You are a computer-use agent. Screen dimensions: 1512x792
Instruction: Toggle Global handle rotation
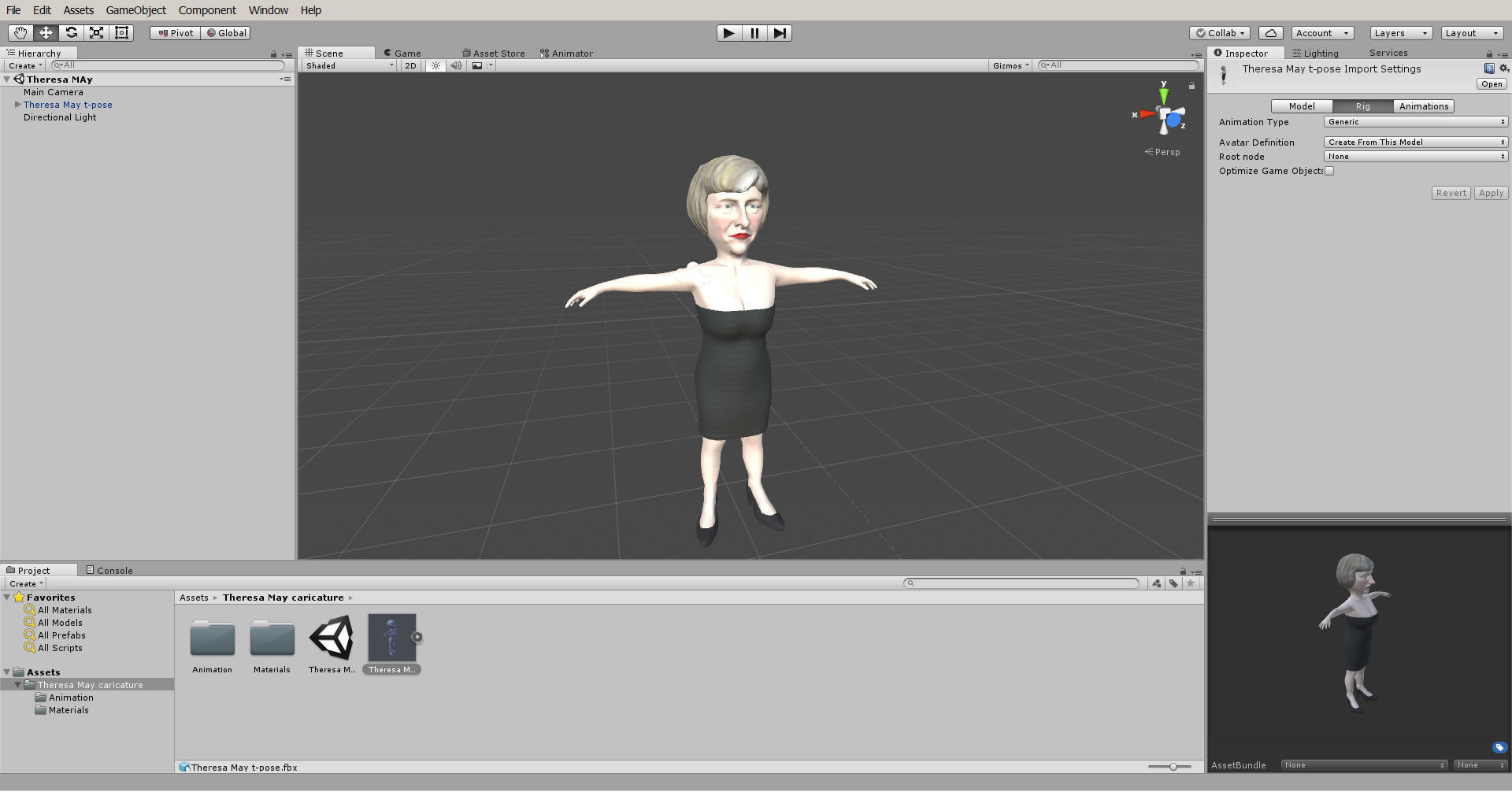(226, 33)
